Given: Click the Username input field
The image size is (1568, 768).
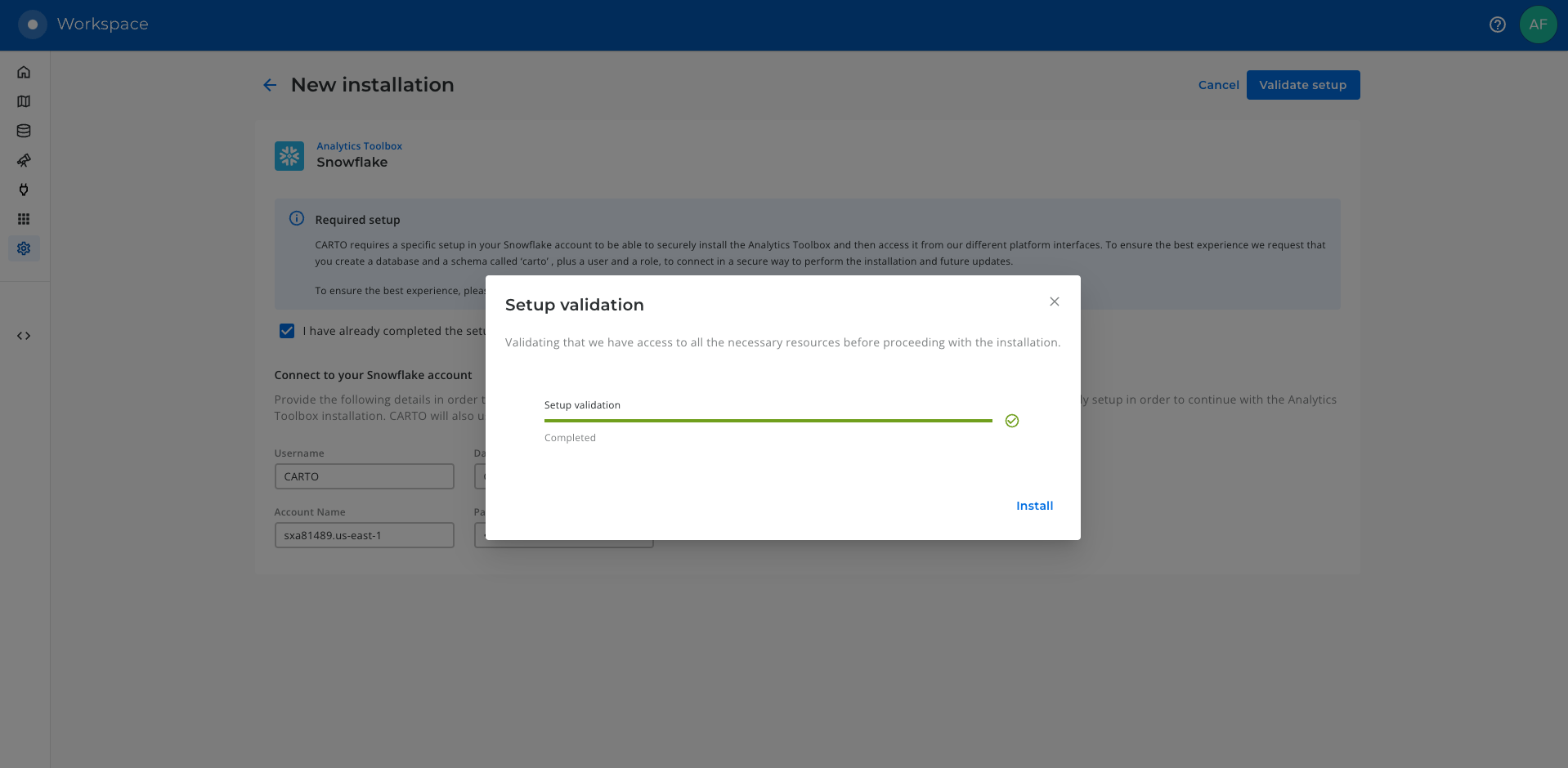Looking at the screenshot, I should (x=364, y=476).
